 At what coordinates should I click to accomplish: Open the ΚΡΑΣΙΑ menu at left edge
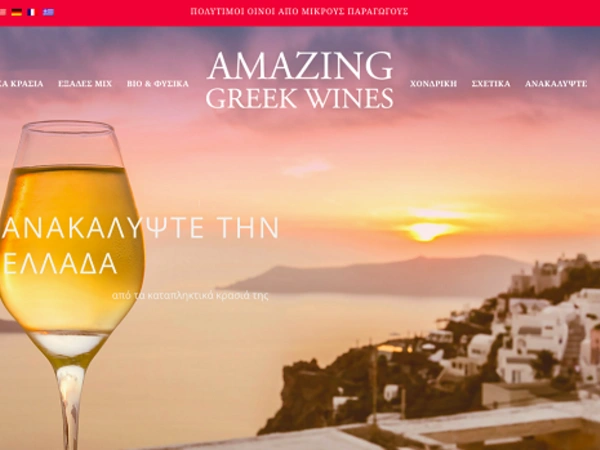[x=21, y=83]
